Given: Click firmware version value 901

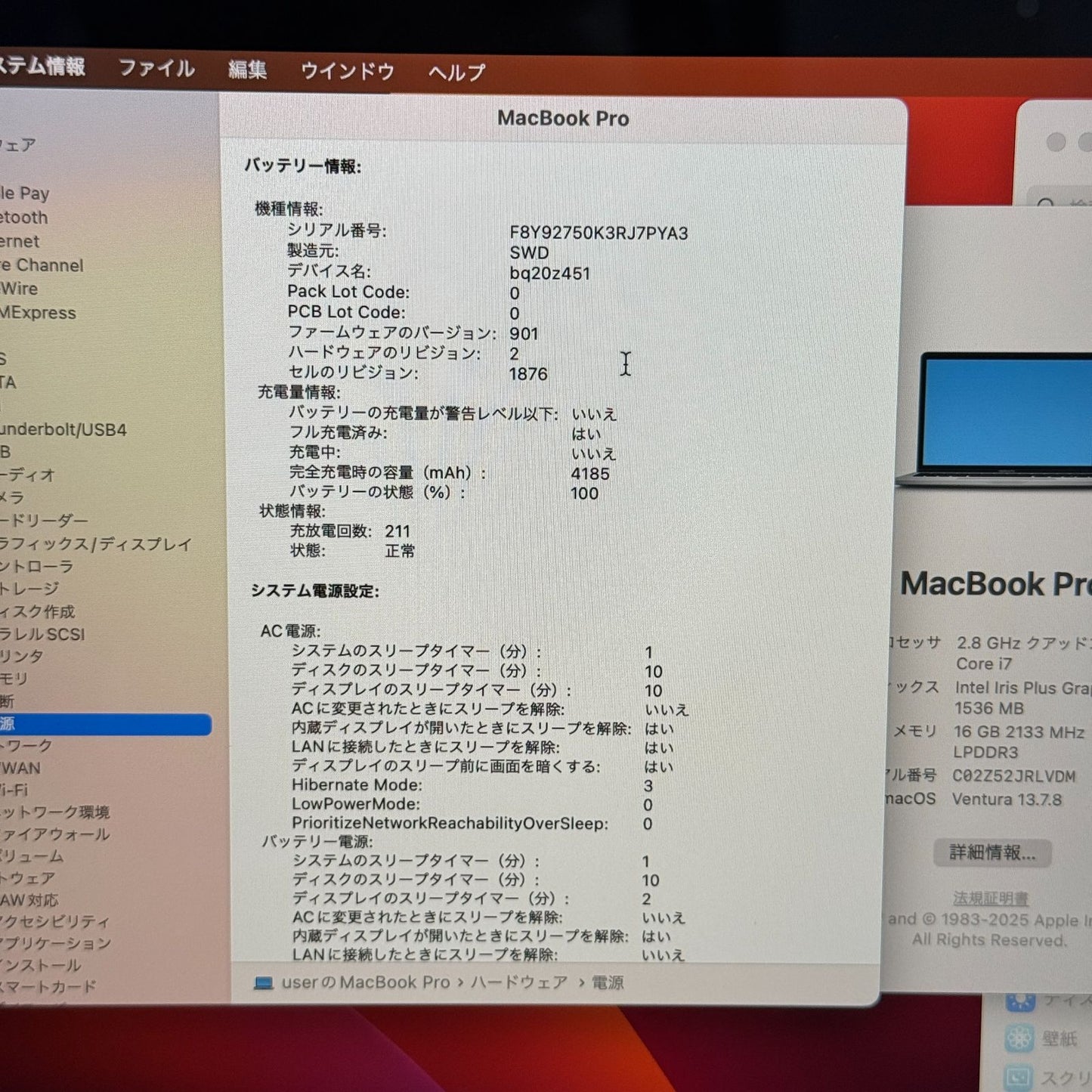Looking at the screenshot, I should 524,334.
